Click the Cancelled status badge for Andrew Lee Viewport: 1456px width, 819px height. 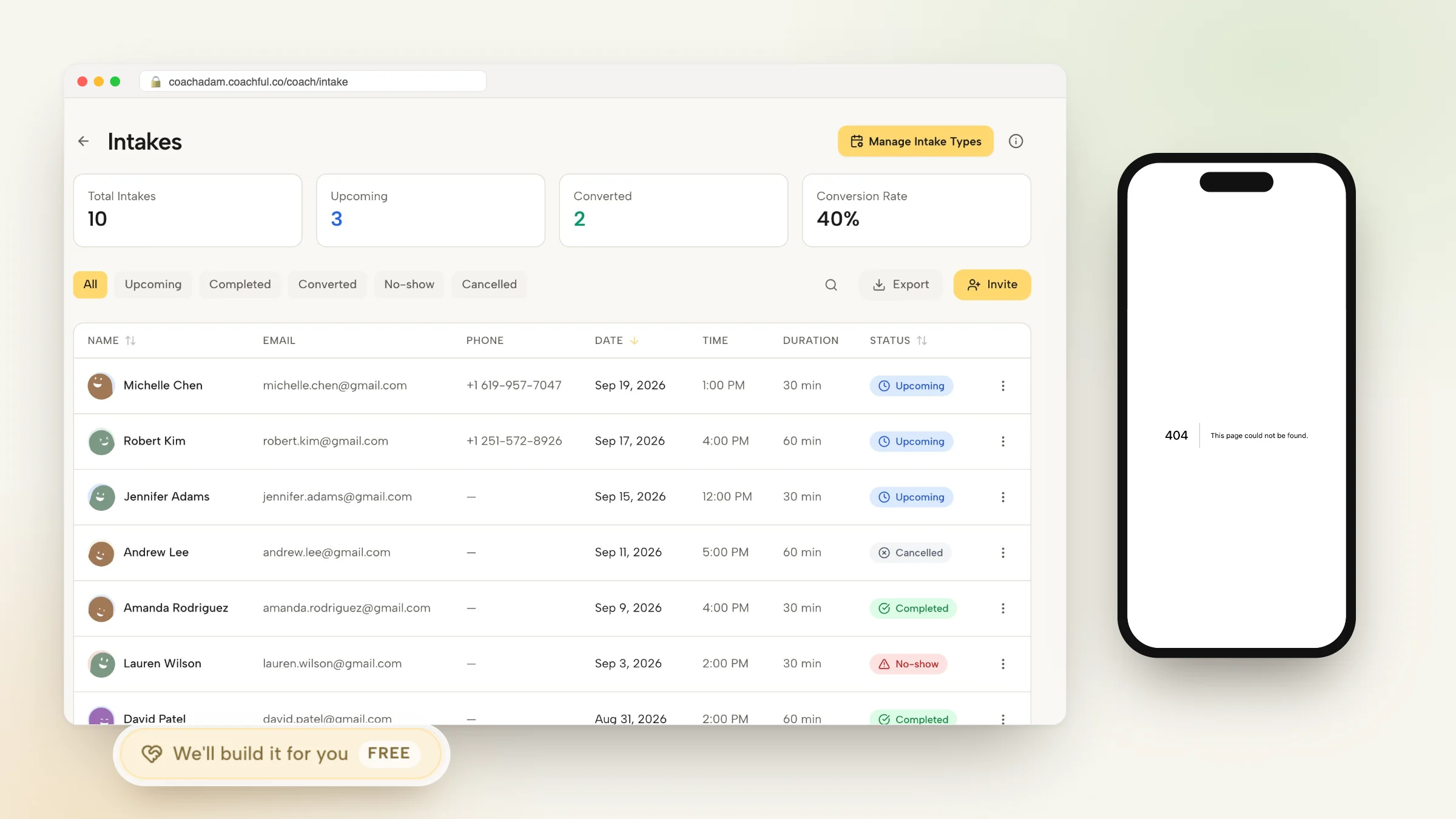pos(911,553)
